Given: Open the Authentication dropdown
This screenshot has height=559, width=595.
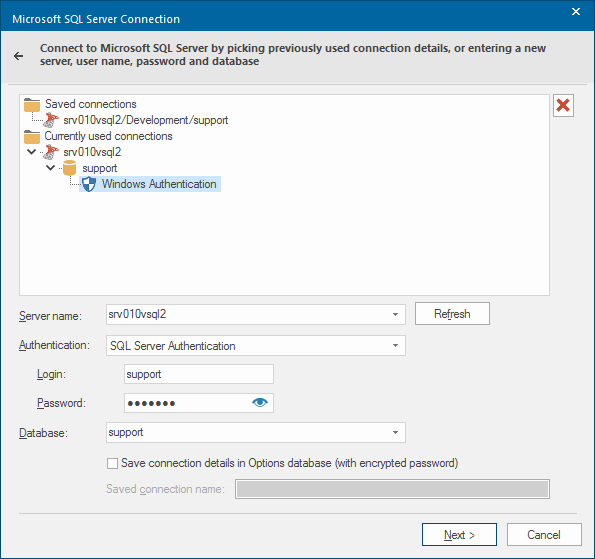Looking at the screenshot, I should pyautogui.click(x=395, y=345).
